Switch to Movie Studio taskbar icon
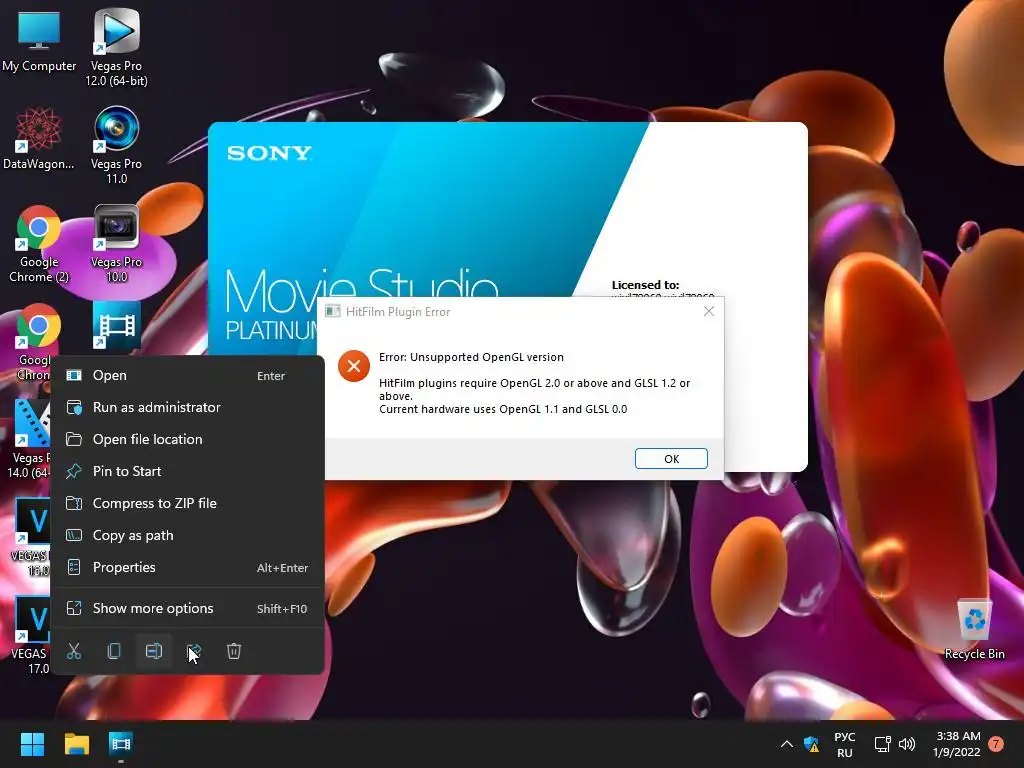This screenshot has height=768, width=1024. click(121, 744)
